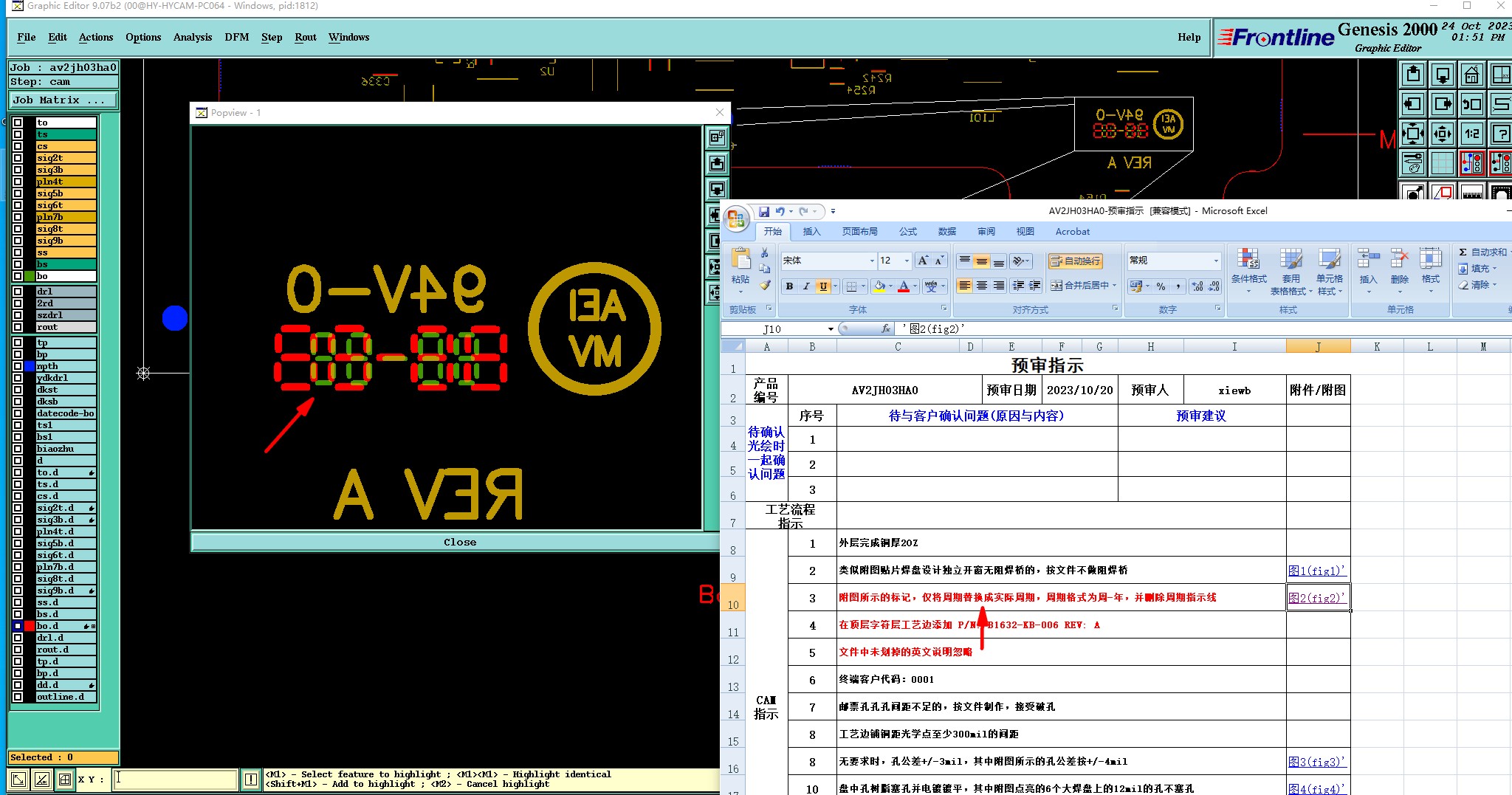Open the Analysis menu in Genesis
The width and height of the screenshot is (1512, 795).
[193, 38]
